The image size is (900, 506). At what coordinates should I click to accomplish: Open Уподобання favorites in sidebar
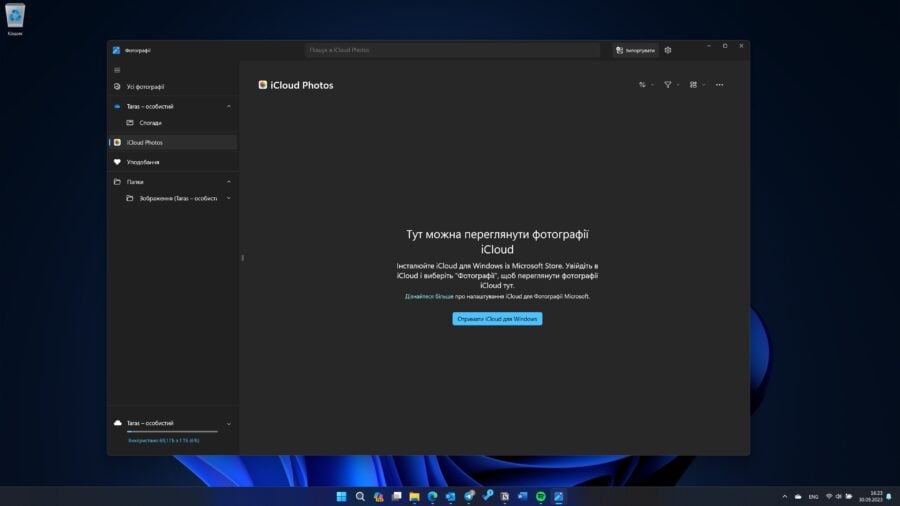point(172,162)
